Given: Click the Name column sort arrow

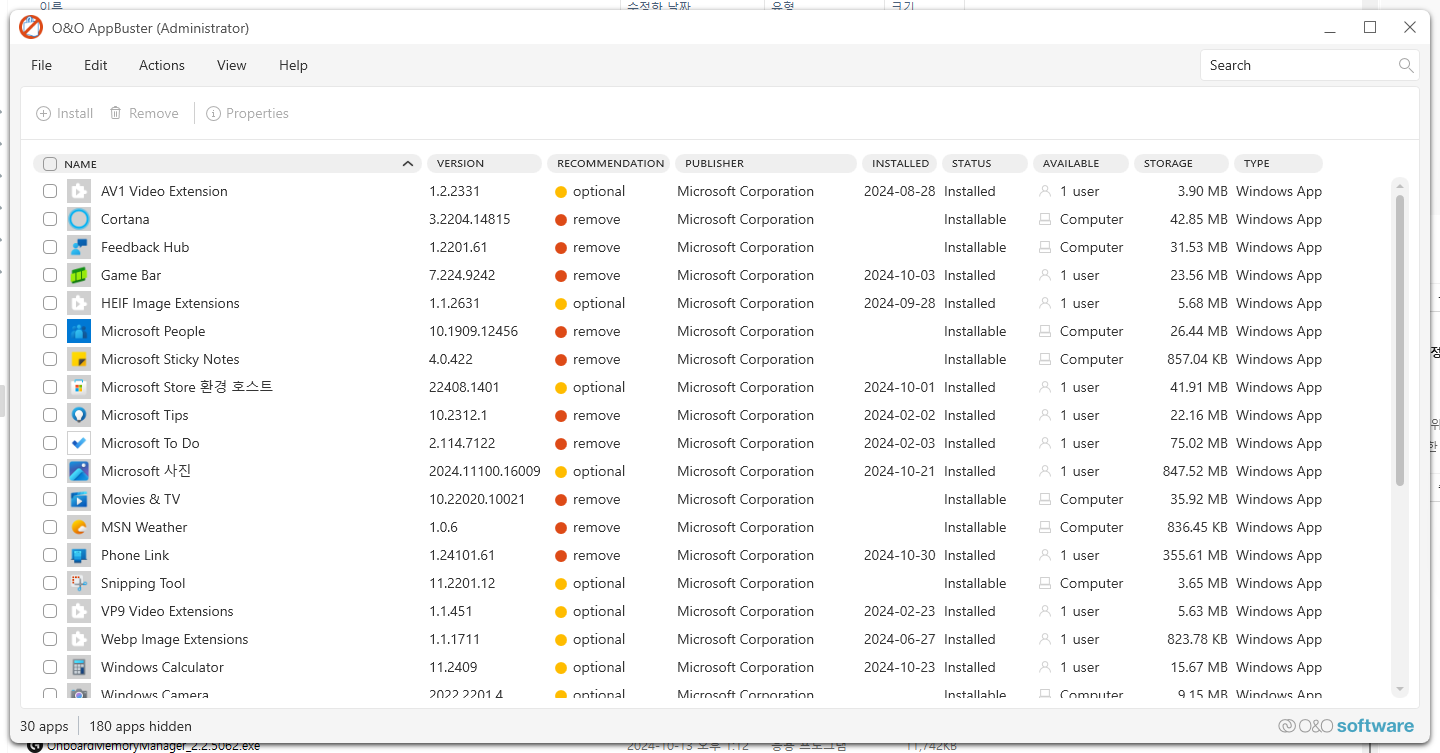Looking at the screenshot, I should click(407, 164).
